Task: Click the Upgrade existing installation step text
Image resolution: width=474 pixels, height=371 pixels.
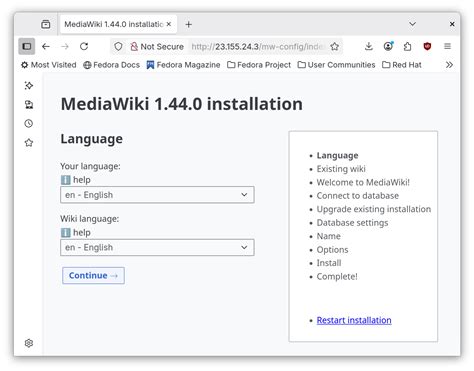Action: pos(374,209)
